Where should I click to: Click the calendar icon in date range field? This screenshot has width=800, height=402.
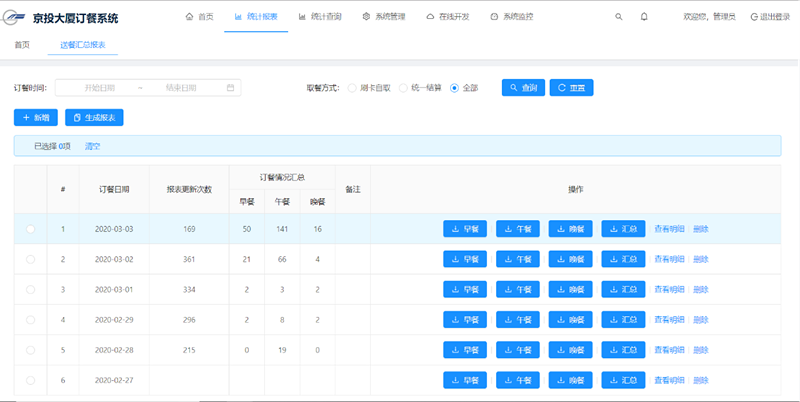[231, 88]
